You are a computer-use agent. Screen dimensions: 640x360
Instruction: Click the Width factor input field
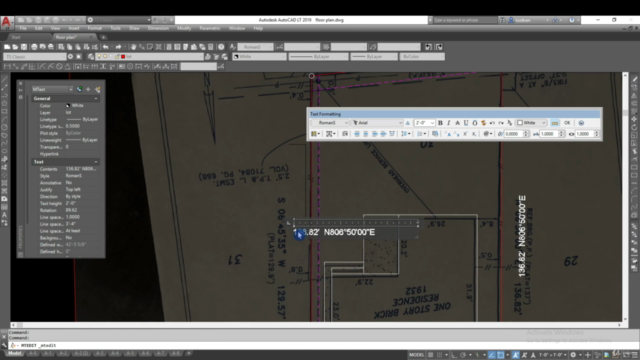click(x=584, y=134)
